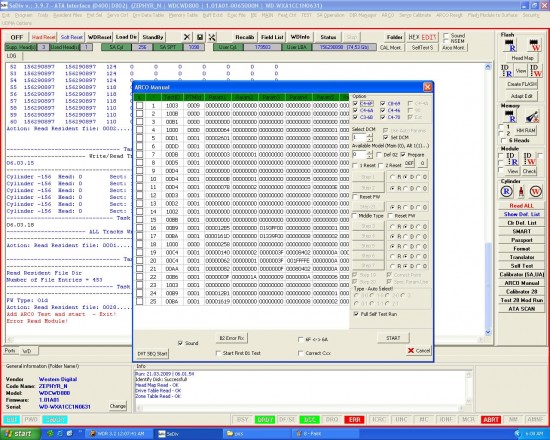This screenshot has height=440, width=550.
Task: Click the Head Map button
Action: (x=522, y=58)
